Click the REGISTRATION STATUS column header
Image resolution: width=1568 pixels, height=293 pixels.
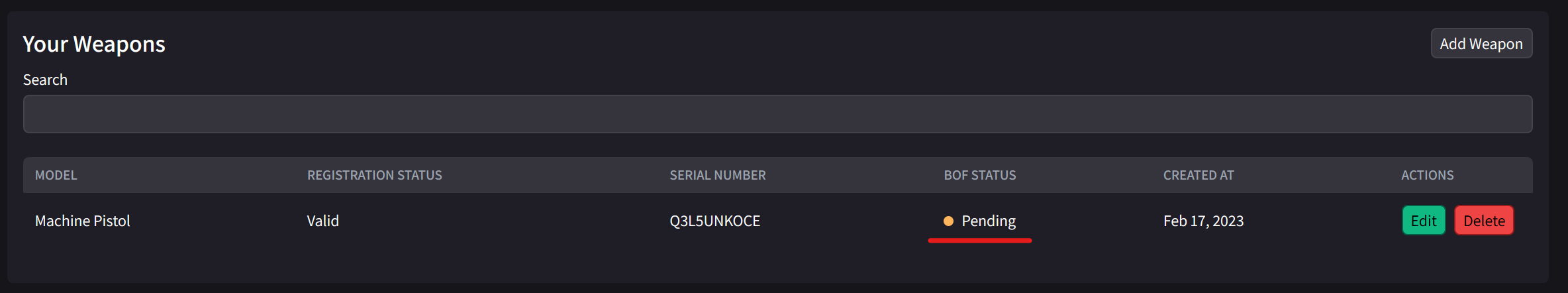pos(374,175)
